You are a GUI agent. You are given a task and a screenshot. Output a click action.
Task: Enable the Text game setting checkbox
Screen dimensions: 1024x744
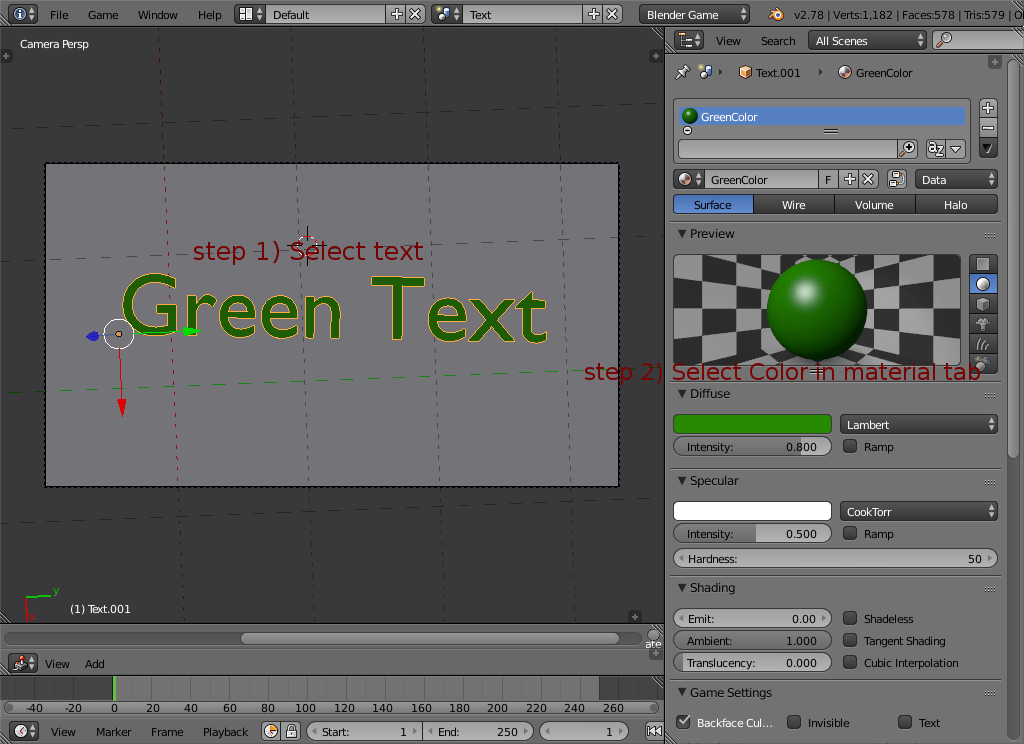904,722
